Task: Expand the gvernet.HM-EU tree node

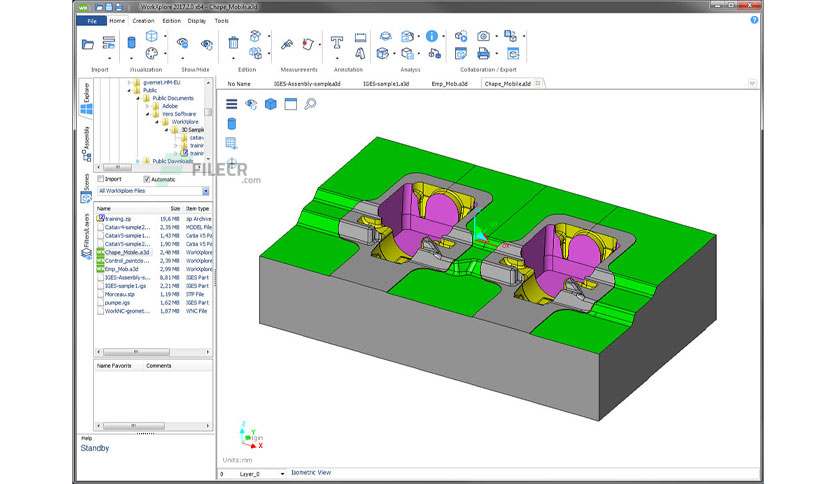Action: point(128,83)
